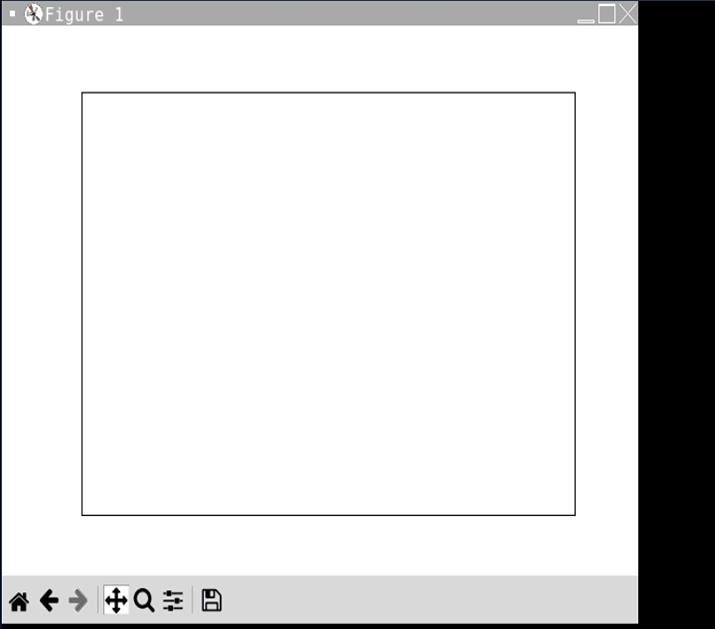Click inside the empty plot axes
Image resolution: width=715 pixels, height=629 pixels.
328,304
